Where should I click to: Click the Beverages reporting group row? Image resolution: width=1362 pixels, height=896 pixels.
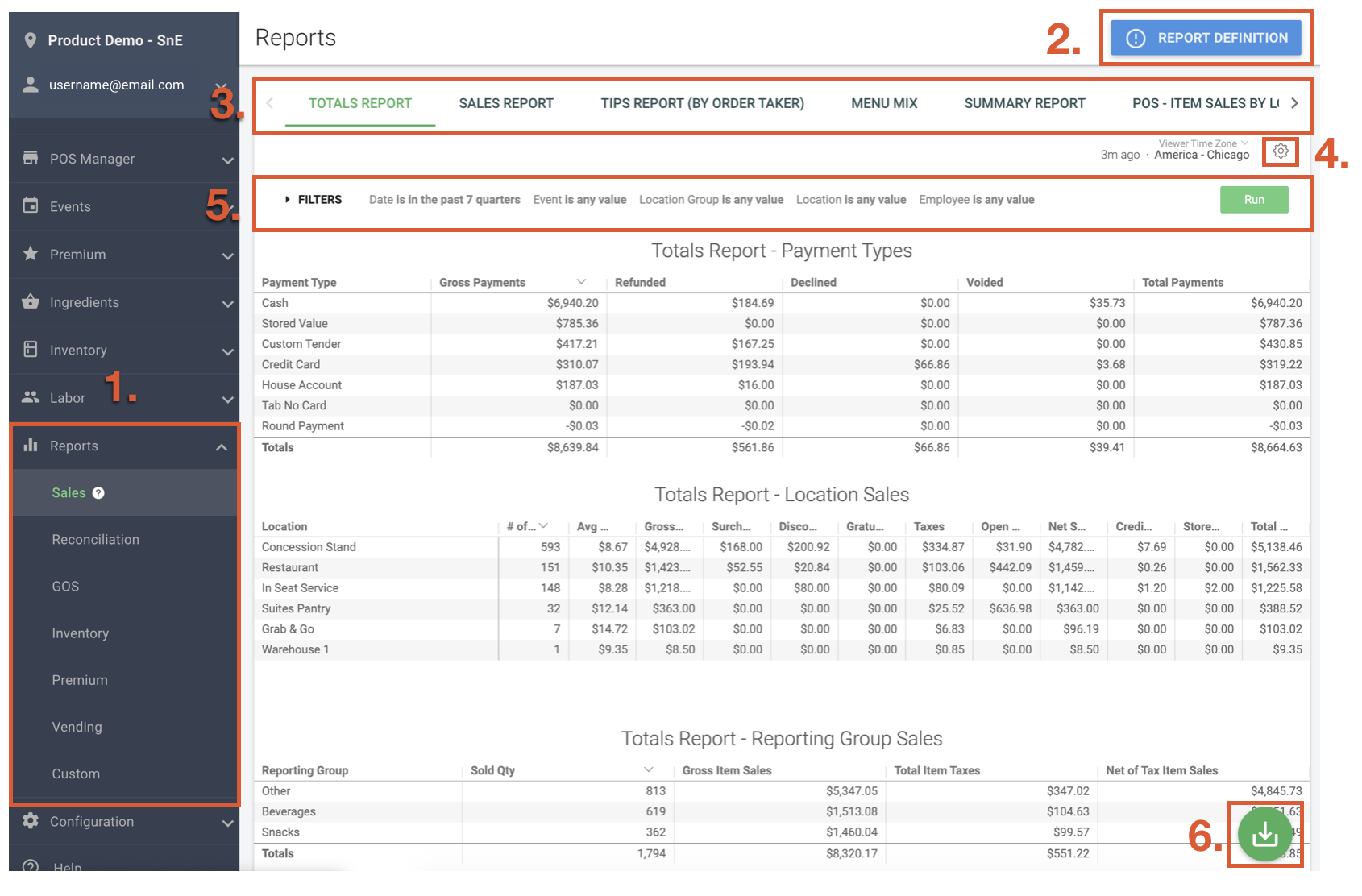point(782,811)
